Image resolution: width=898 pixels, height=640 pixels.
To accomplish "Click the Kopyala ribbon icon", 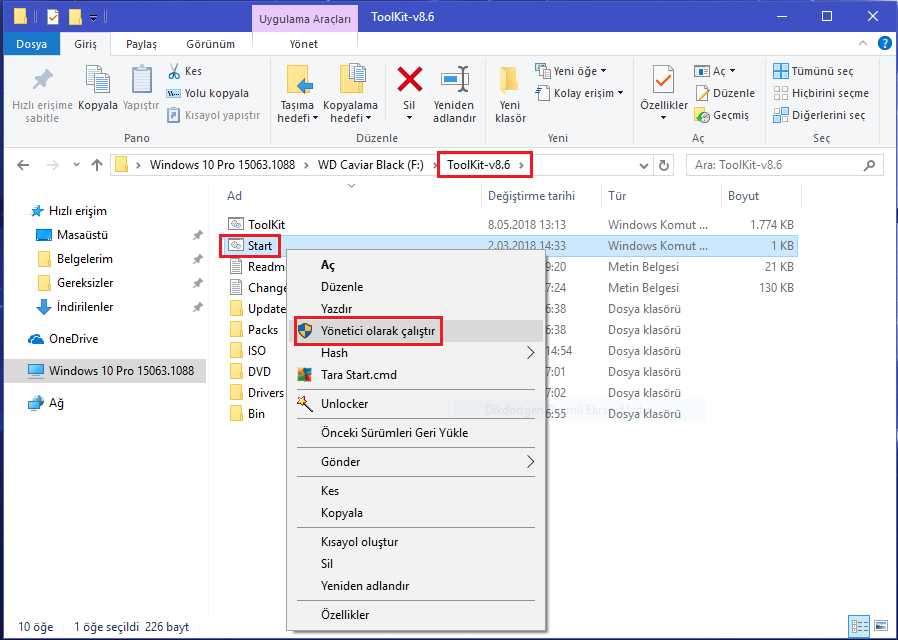I will pos(97,80).
